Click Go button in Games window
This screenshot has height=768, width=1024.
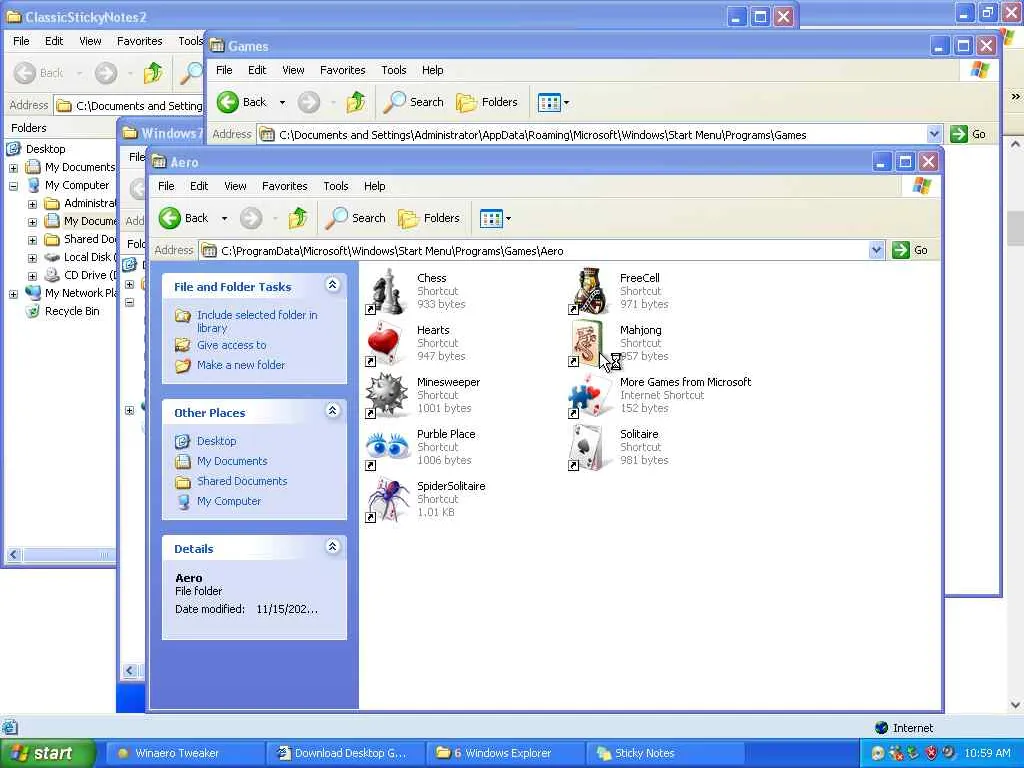point(968,134)
